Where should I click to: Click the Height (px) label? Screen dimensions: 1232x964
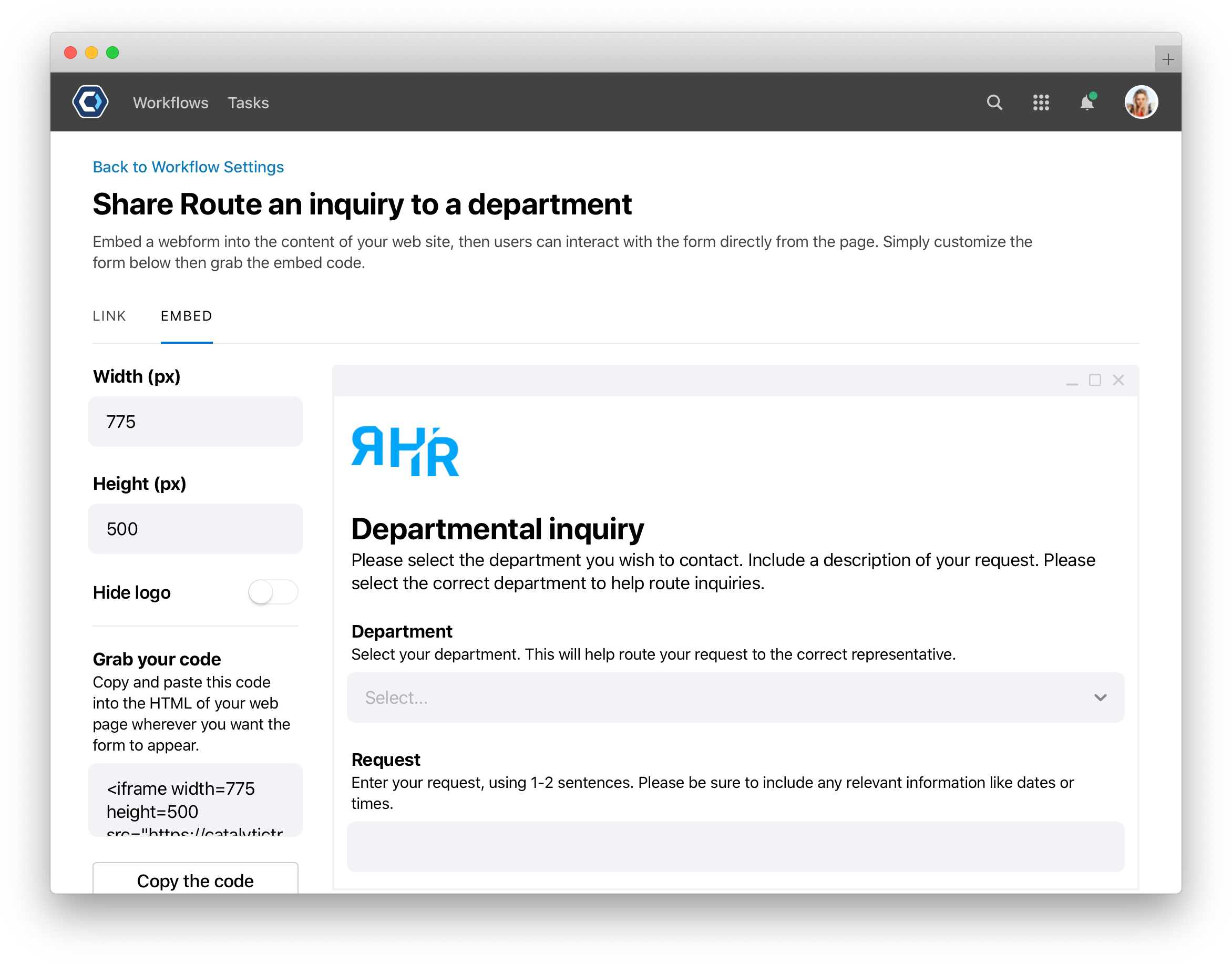(x=139, y=483)
